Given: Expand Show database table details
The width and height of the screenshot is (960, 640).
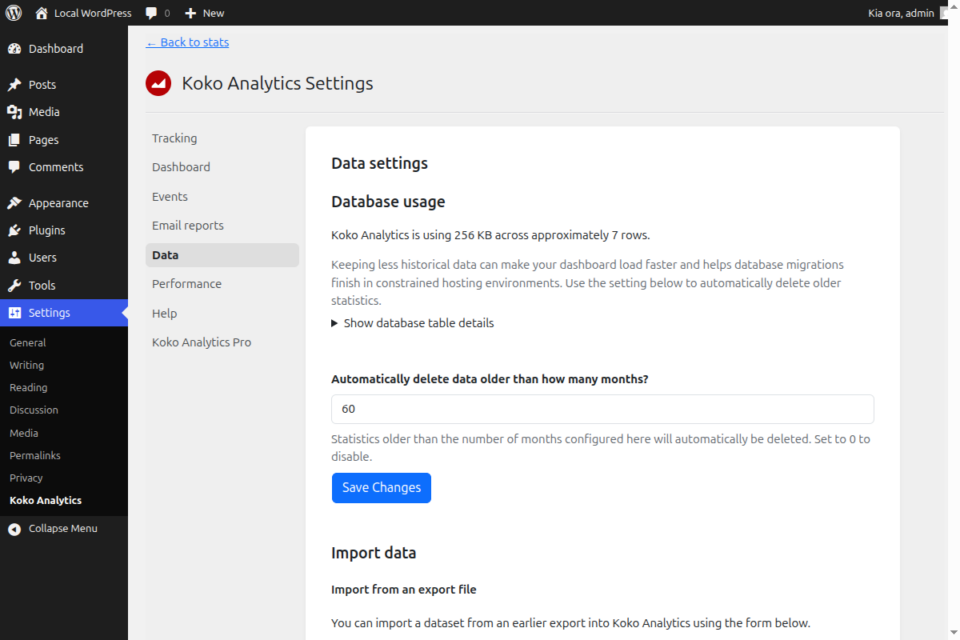Looking at the screenshot, I should [413, 323].
